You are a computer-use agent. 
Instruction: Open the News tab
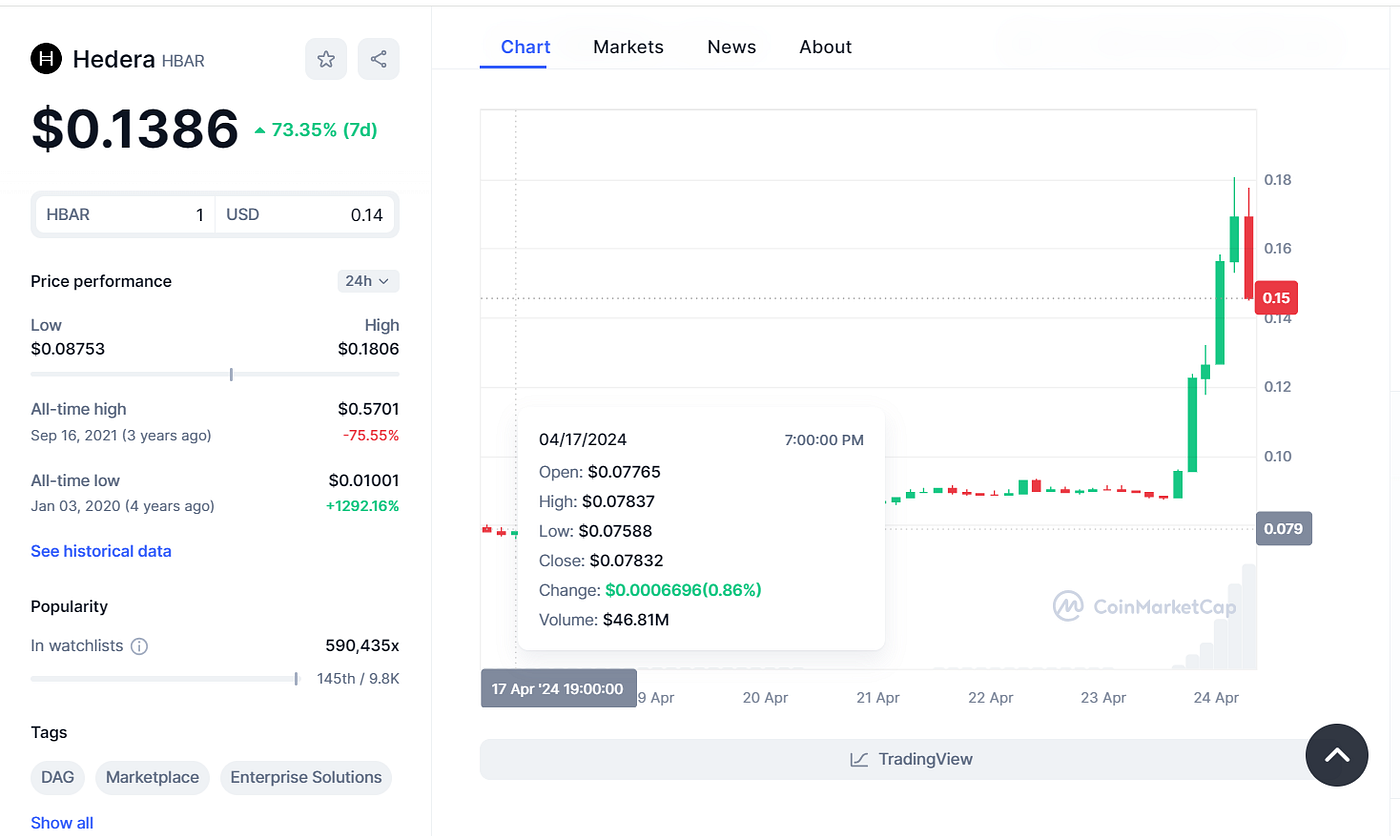tap(731, 46)
